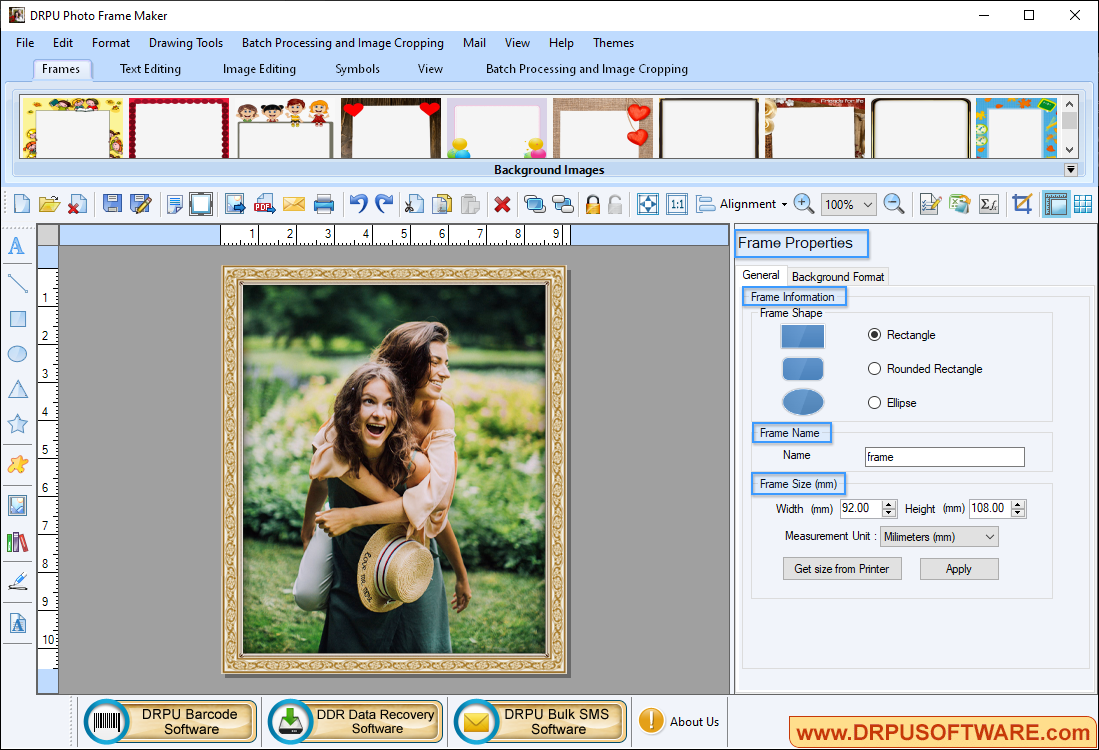Open the Crop tool on the toolbar
The width and height of the screenshot is (1099, 750).
coord(1022,203)
